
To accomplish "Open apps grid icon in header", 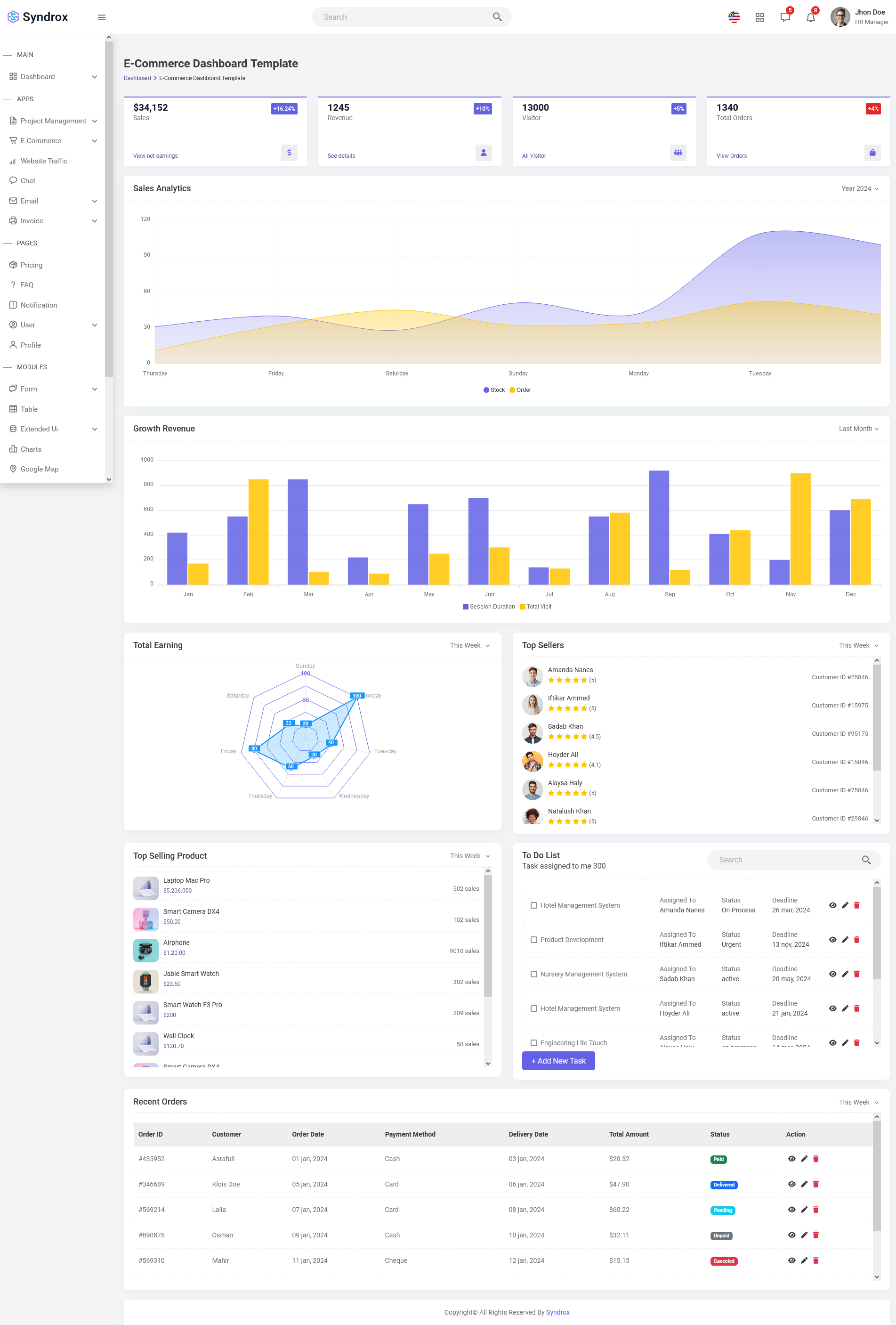I will coord(760,18).
